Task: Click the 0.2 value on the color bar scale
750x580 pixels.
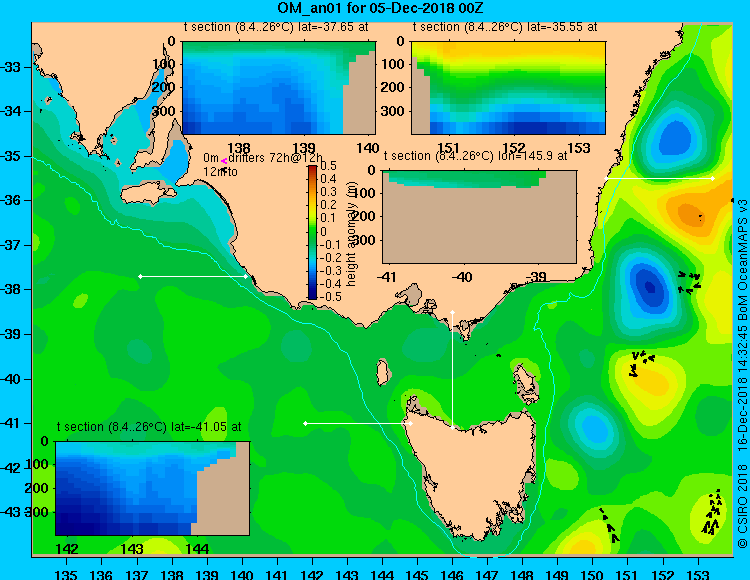Action: pyautogui.click(x=328, y=205)
